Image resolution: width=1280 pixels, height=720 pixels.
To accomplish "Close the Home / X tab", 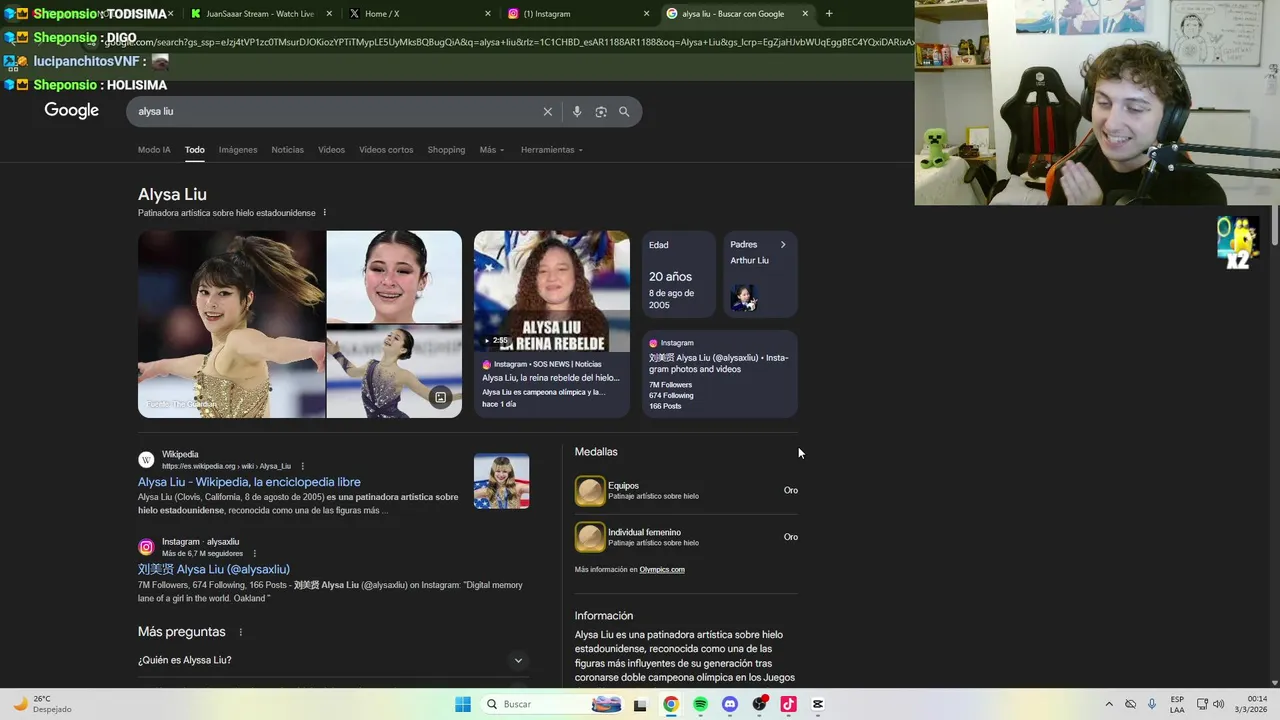I will pyautogui.click(x=488, y=14).
